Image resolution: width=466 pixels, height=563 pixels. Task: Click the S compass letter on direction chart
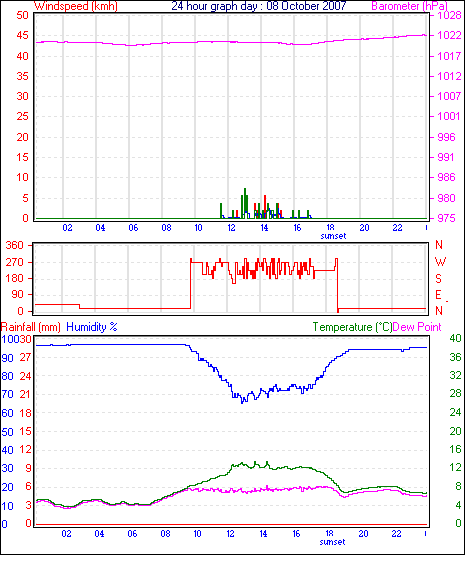(438, 279)
